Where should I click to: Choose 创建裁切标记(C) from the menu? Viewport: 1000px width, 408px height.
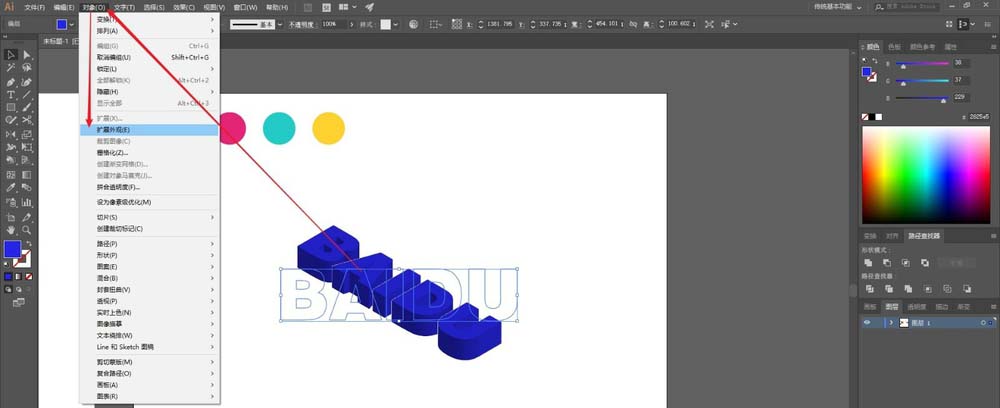click(x=149, y=228)
